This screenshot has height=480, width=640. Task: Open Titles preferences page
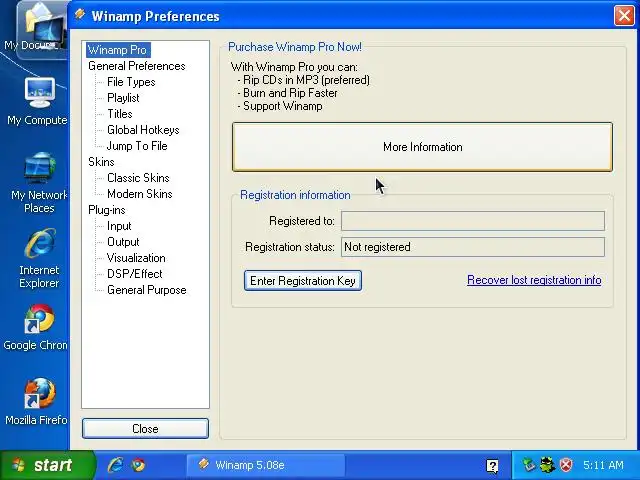coord(120,114)
